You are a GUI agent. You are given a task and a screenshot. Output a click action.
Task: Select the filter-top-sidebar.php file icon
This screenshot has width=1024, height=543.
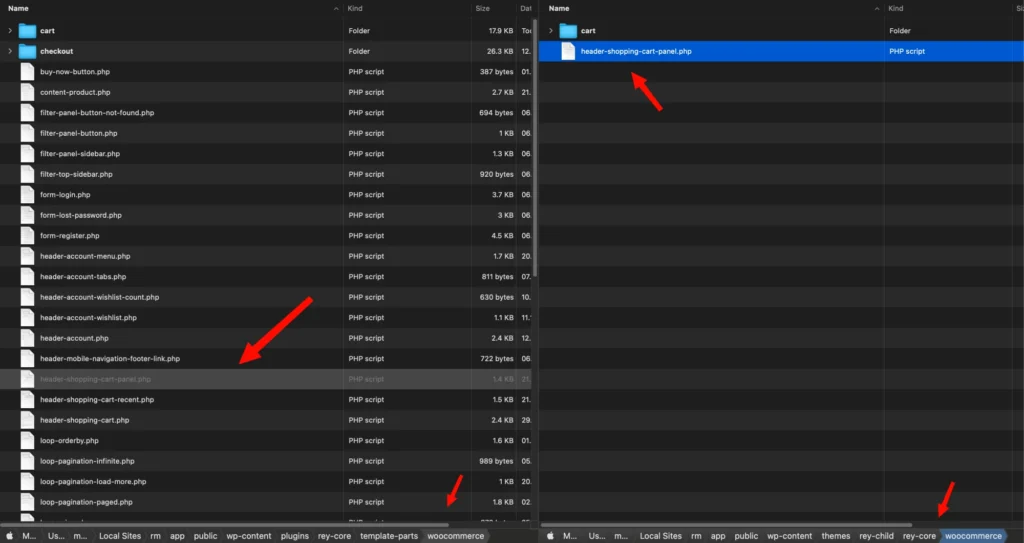click(x=27, y=174)
